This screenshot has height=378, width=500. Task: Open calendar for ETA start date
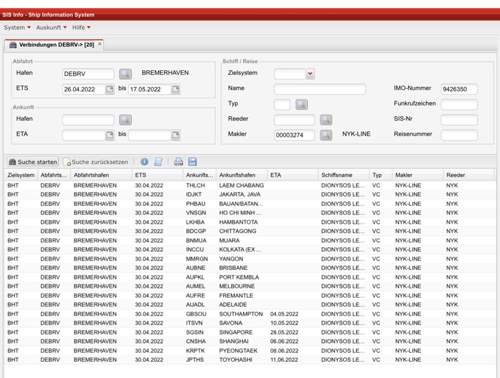click(x=110, y=135)
